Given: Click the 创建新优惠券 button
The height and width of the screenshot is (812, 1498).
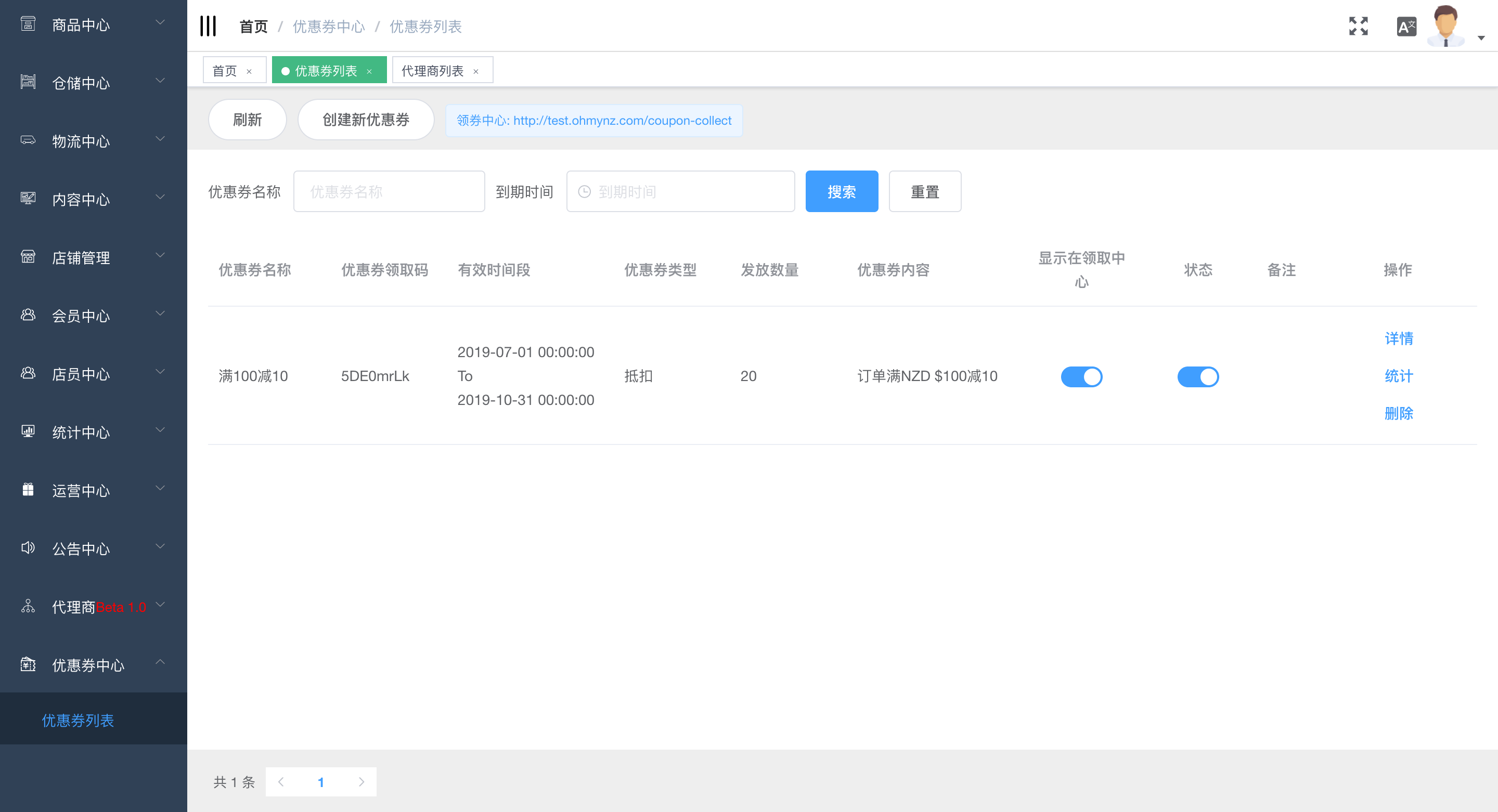Looking at the screenshot, I should point(366,120).
